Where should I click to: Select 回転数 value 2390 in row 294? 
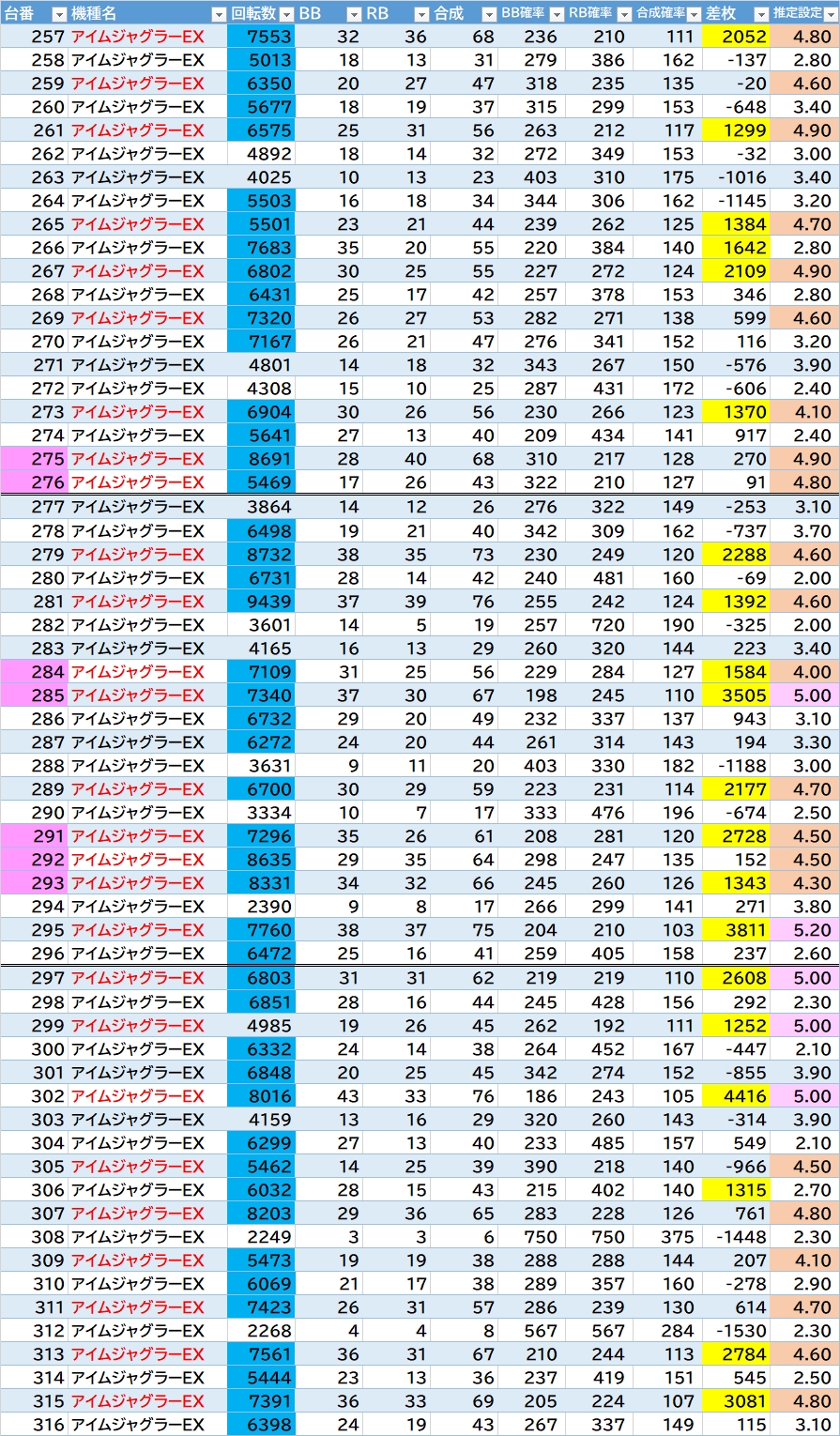point(261,907)
